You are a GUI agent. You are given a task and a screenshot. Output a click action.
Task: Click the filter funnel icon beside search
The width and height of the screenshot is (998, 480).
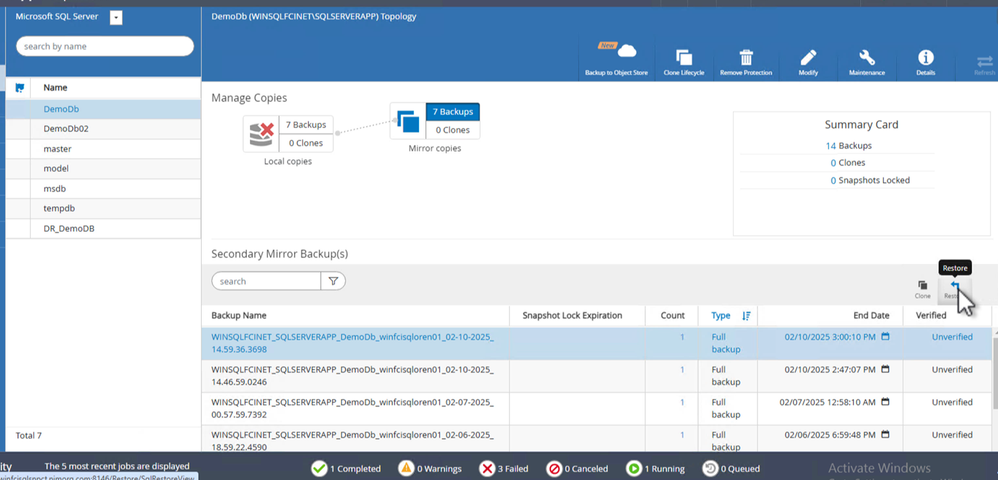(333, 282)
